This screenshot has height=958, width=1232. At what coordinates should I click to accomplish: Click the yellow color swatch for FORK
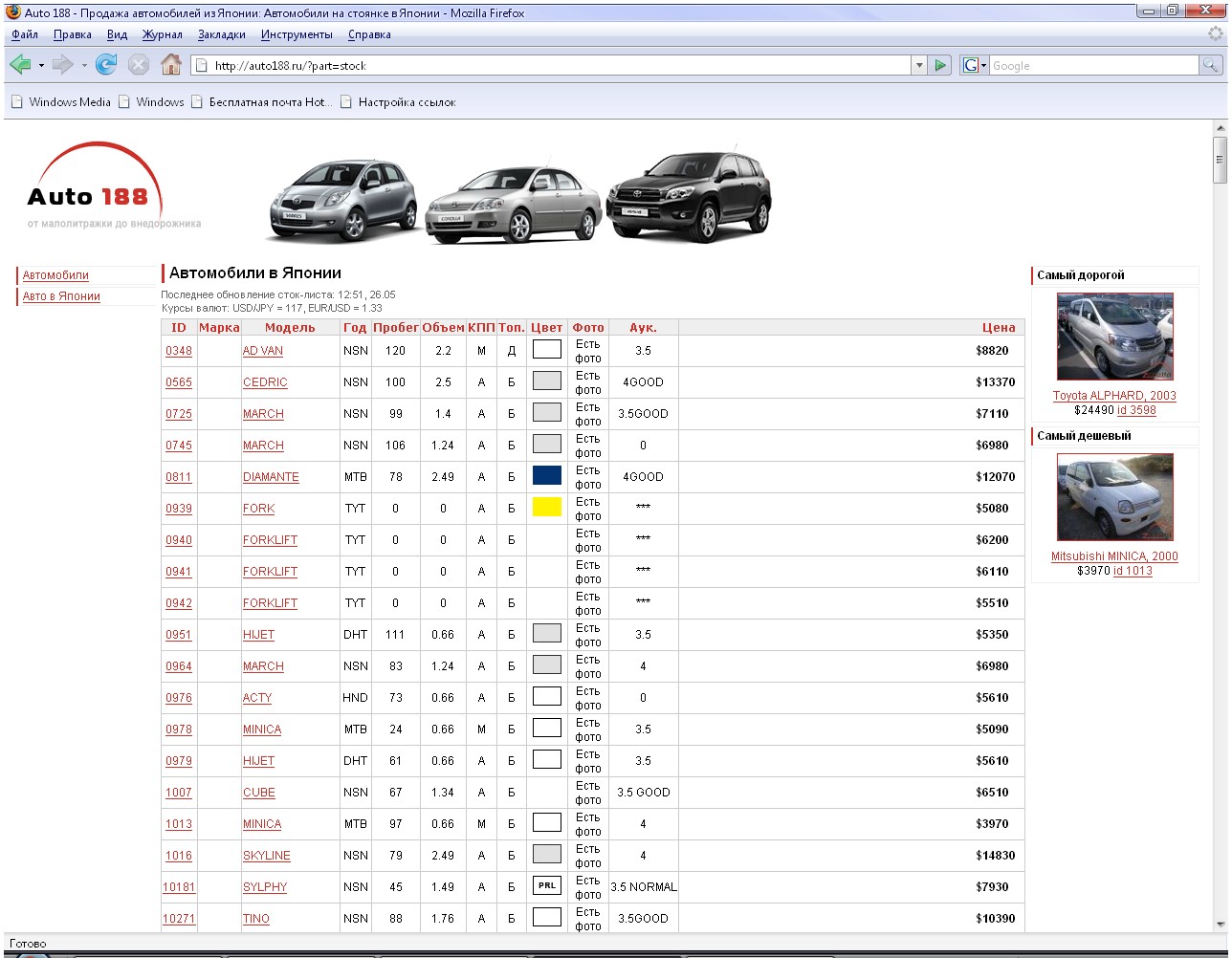click(x=546, y=508)
